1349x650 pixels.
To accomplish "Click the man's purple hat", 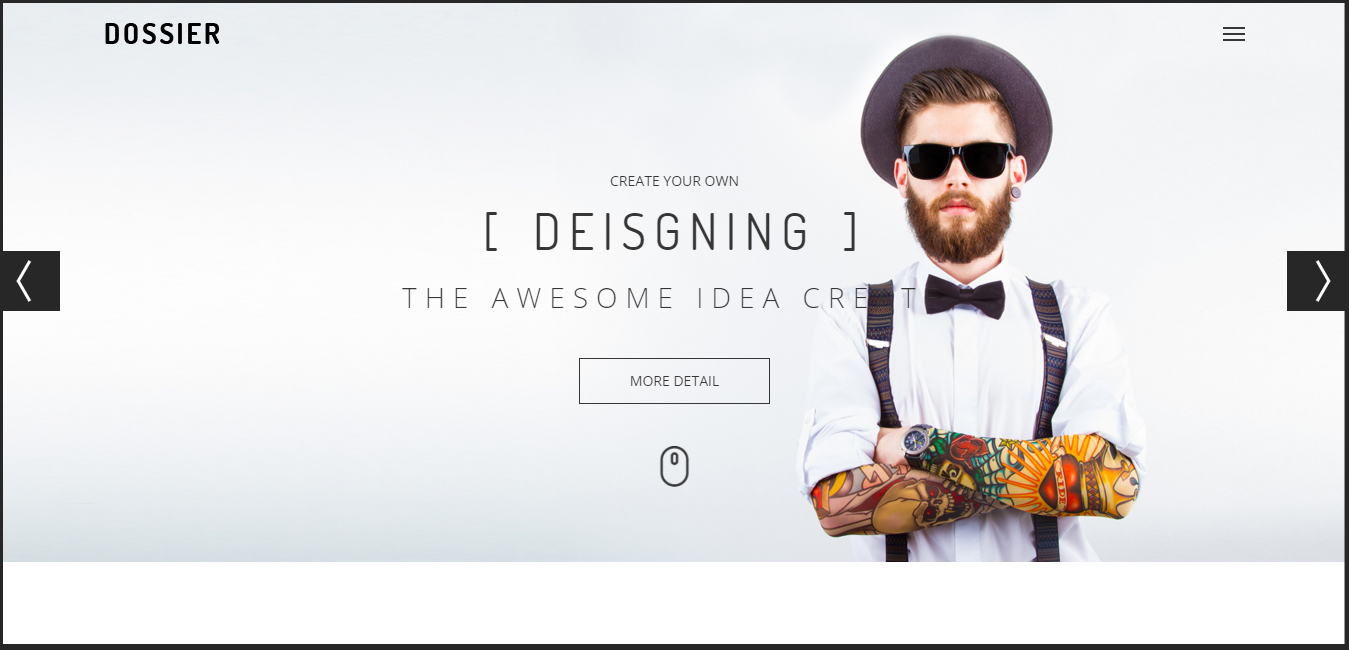I will [956, 100].
